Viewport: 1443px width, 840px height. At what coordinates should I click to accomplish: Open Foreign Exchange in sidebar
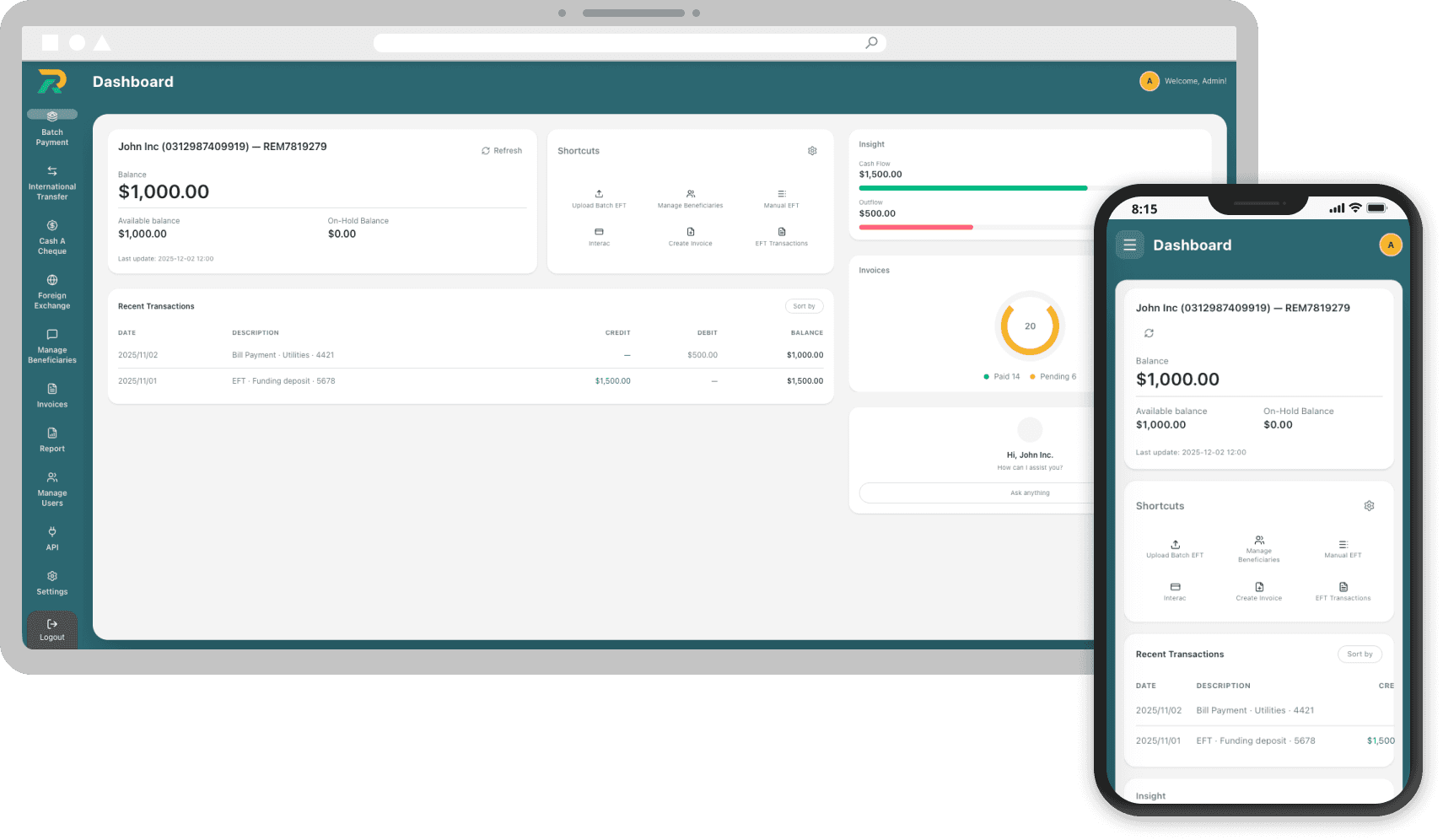pyautogui.click(x=52, y=293)
